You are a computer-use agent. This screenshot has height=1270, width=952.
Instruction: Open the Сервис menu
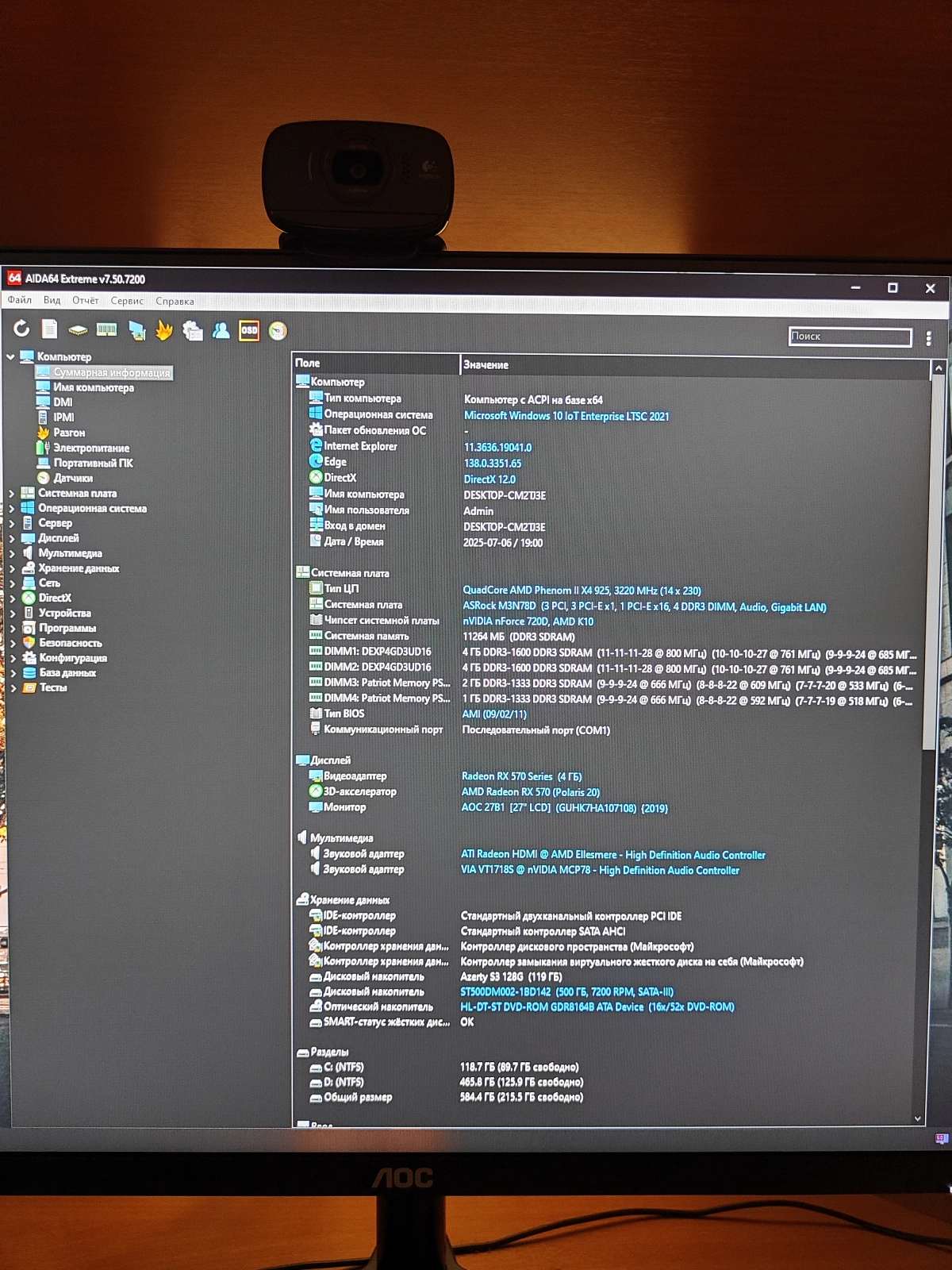(x=127, y=301)
